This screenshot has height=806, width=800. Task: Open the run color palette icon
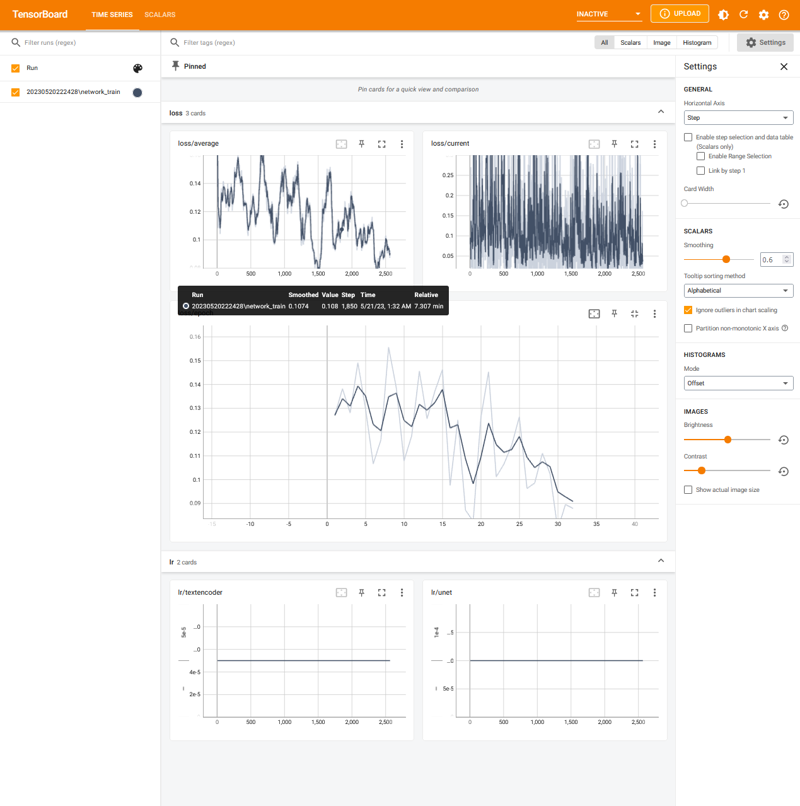[137, 68]
